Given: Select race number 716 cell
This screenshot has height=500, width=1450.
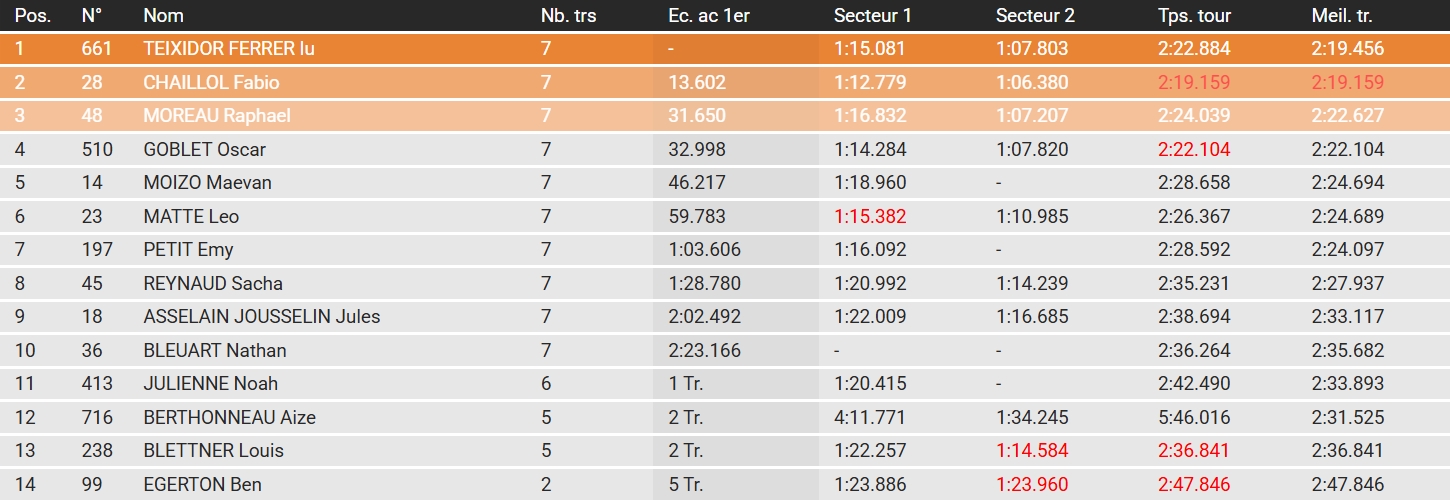Looking at the screenshot, I should (97, 417).
